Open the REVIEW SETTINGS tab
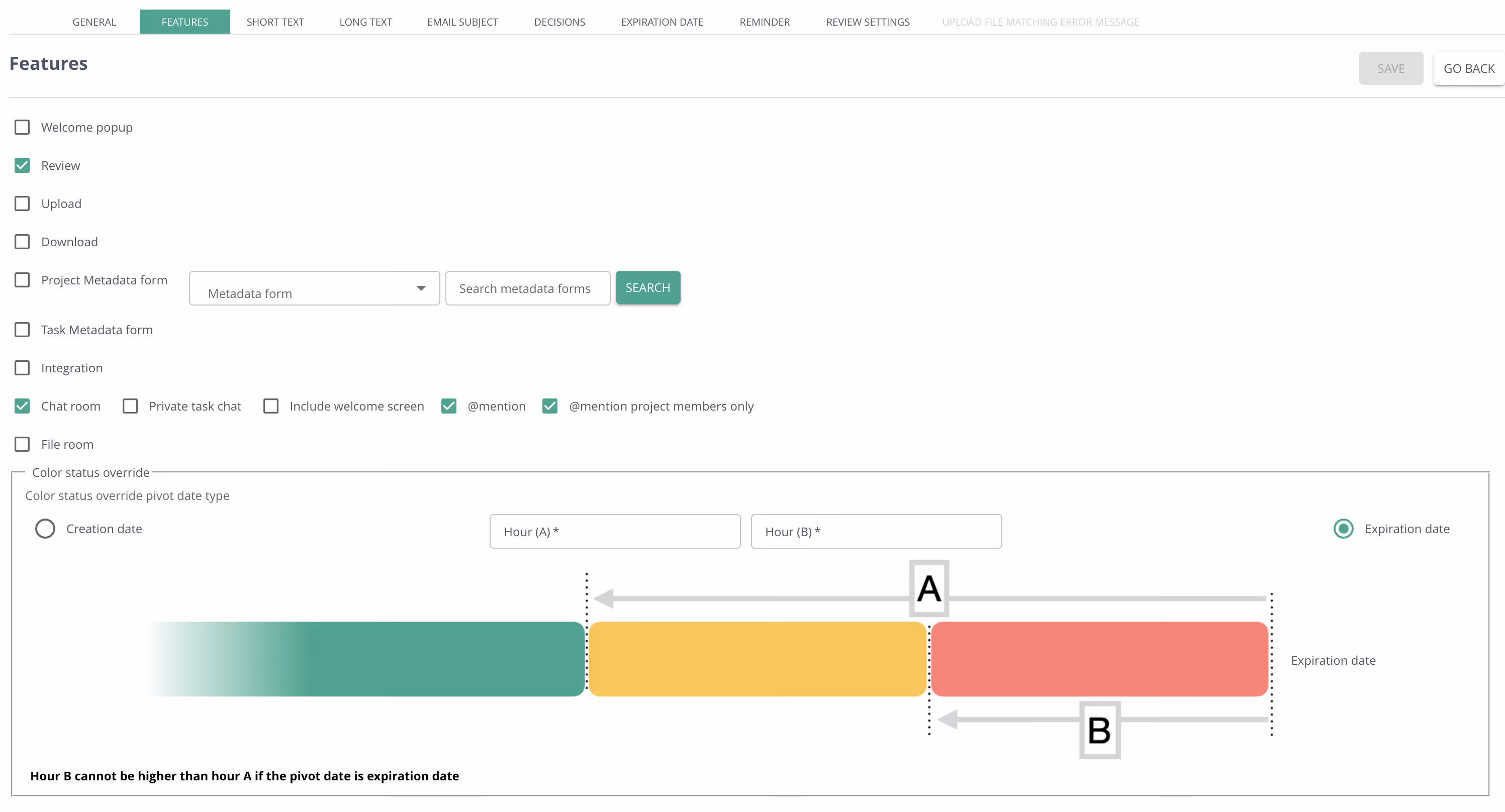1505x812 pixels. 868,22
